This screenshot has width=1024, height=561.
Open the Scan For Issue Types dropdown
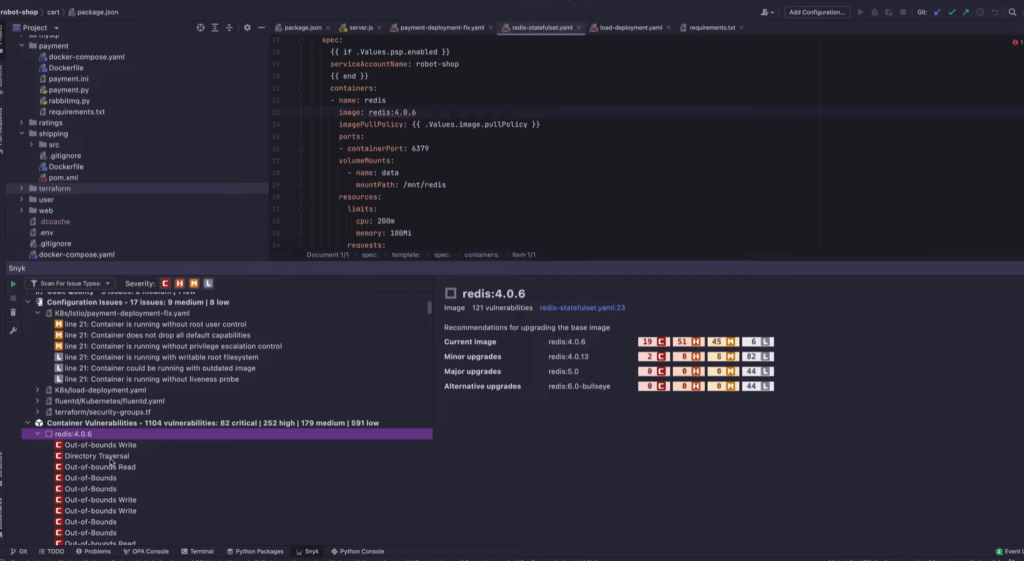click(70, 284)
